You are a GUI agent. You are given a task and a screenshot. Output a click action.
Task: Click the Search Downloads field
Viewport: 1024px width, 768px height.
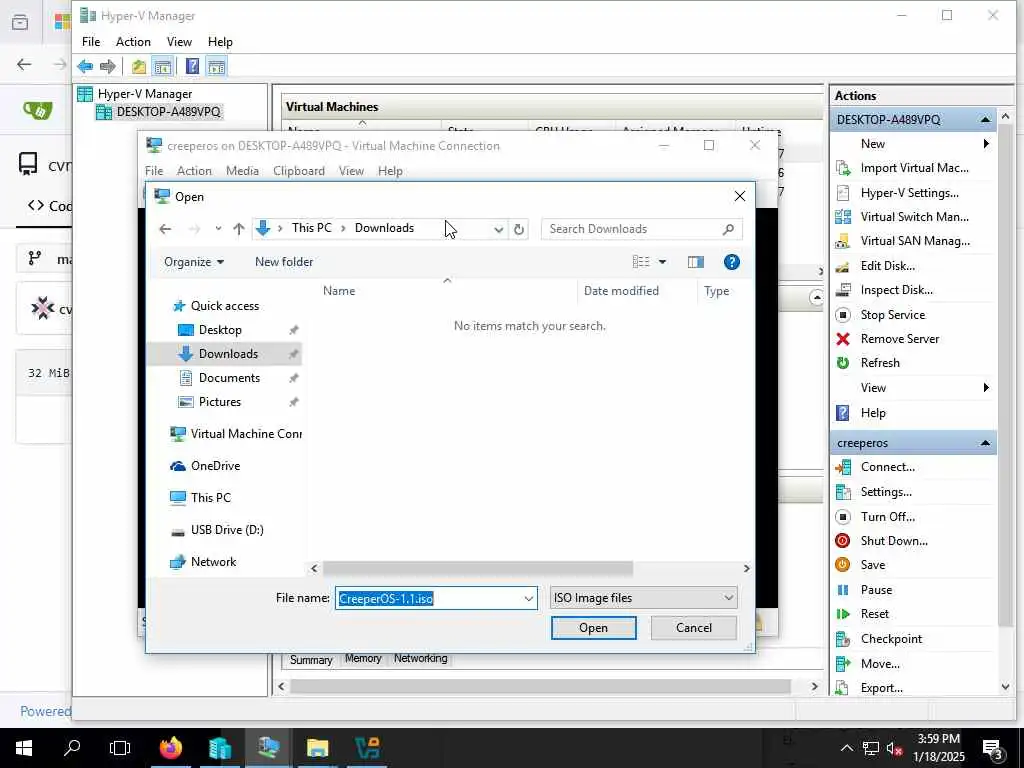tap(641, 229)
